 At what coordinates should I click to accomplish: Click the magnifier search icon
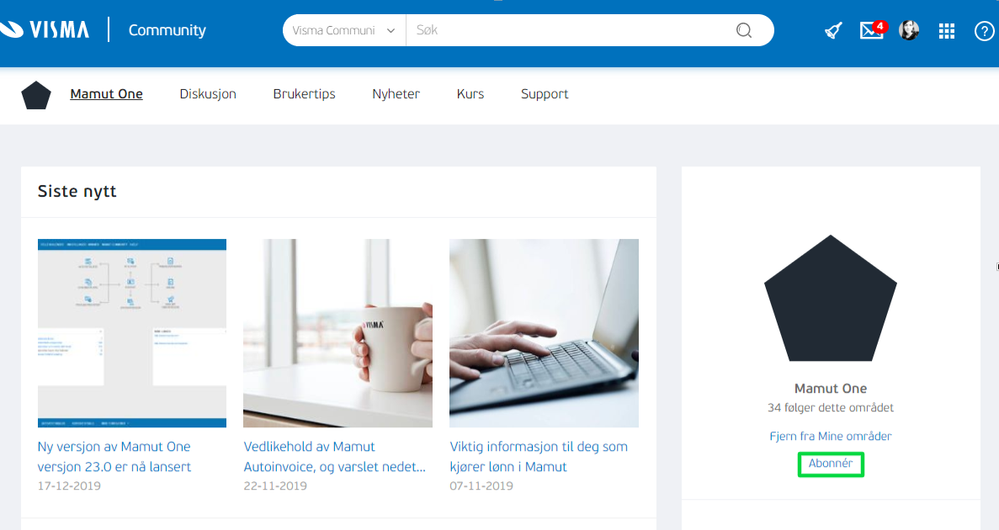[x=744, y=30]
